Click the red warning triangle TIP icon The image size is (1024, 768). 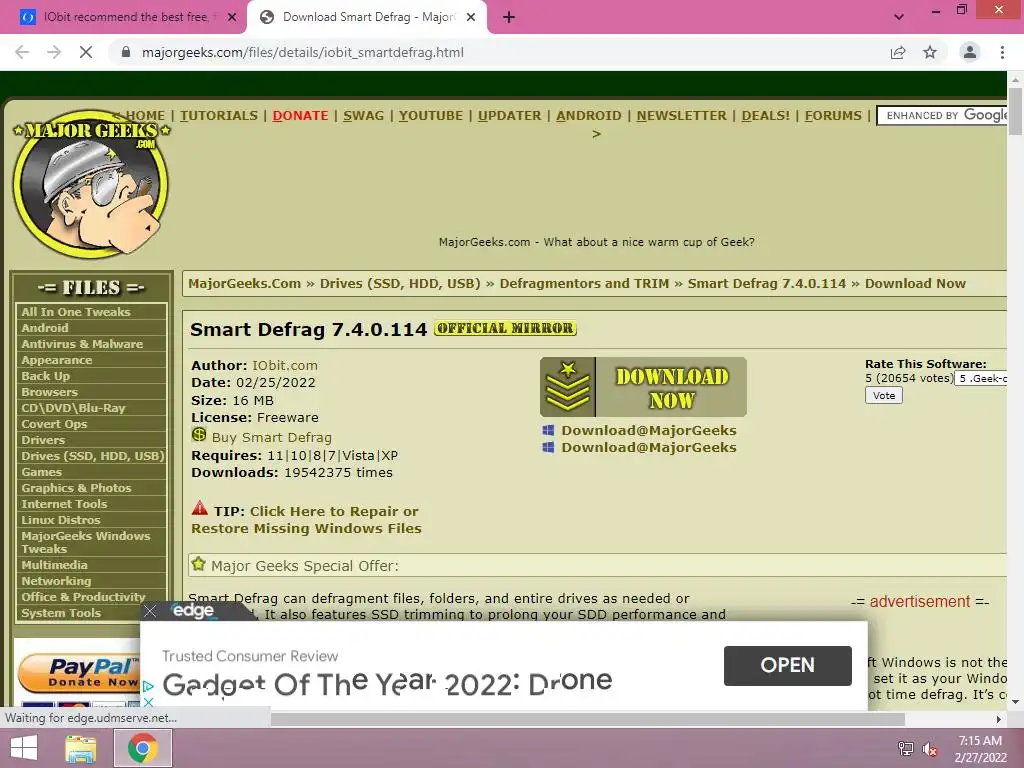[x=200, y=508]
